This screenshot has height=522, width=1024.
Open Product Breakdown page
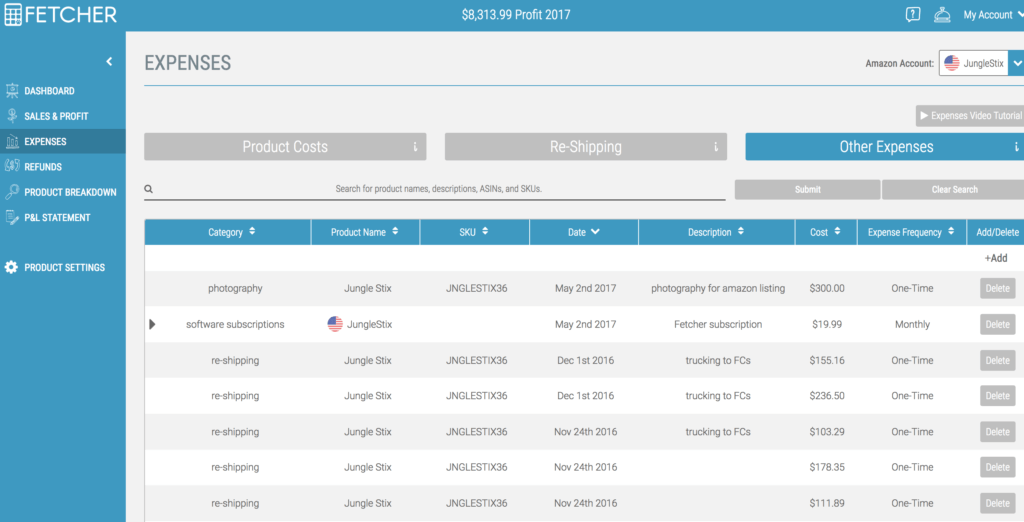coord(71,192)
